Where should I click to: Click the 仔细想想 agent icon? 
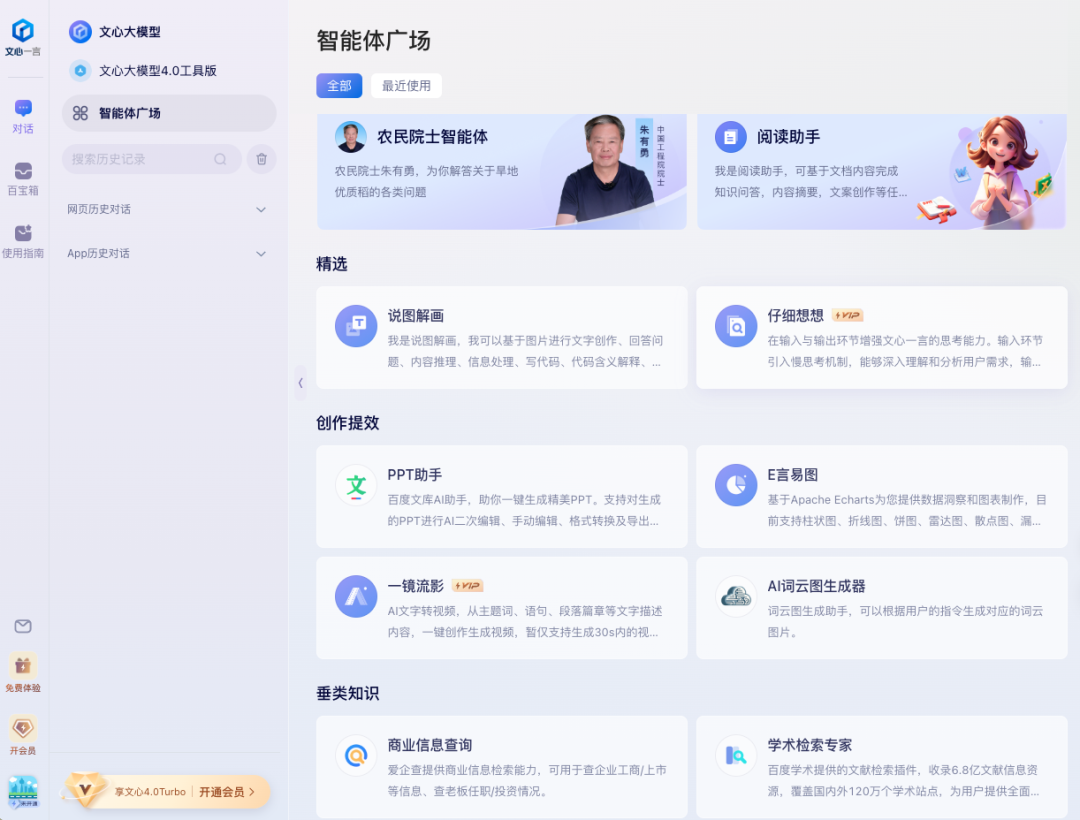coord(736,326)
